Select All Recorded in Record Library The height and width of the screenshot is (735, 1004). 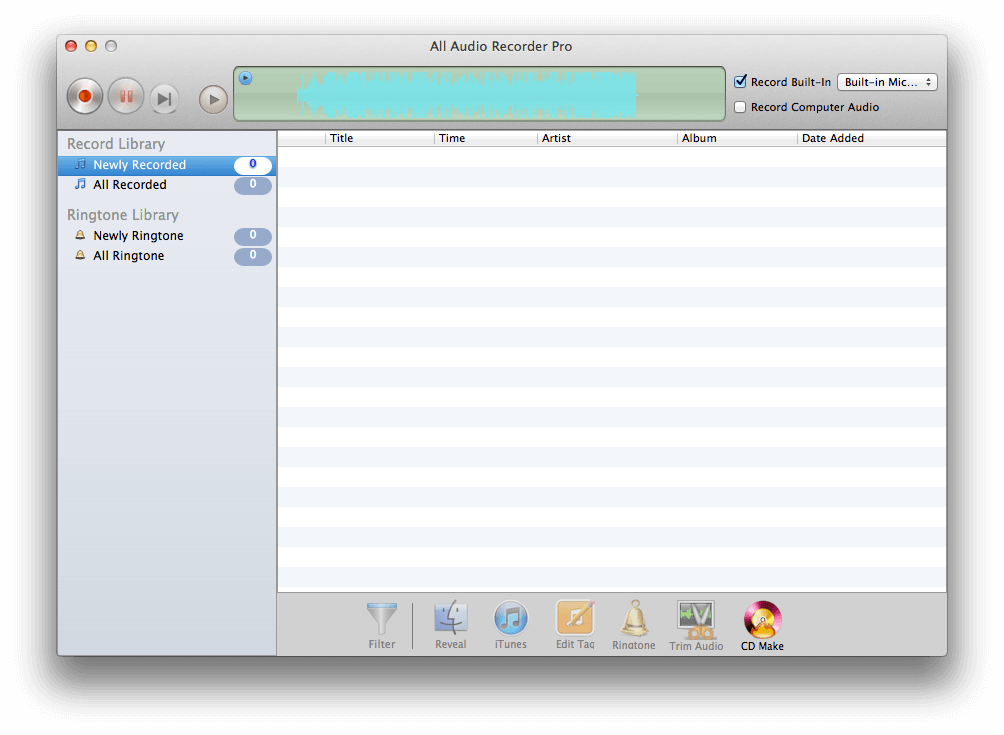[x=167, y=185]
